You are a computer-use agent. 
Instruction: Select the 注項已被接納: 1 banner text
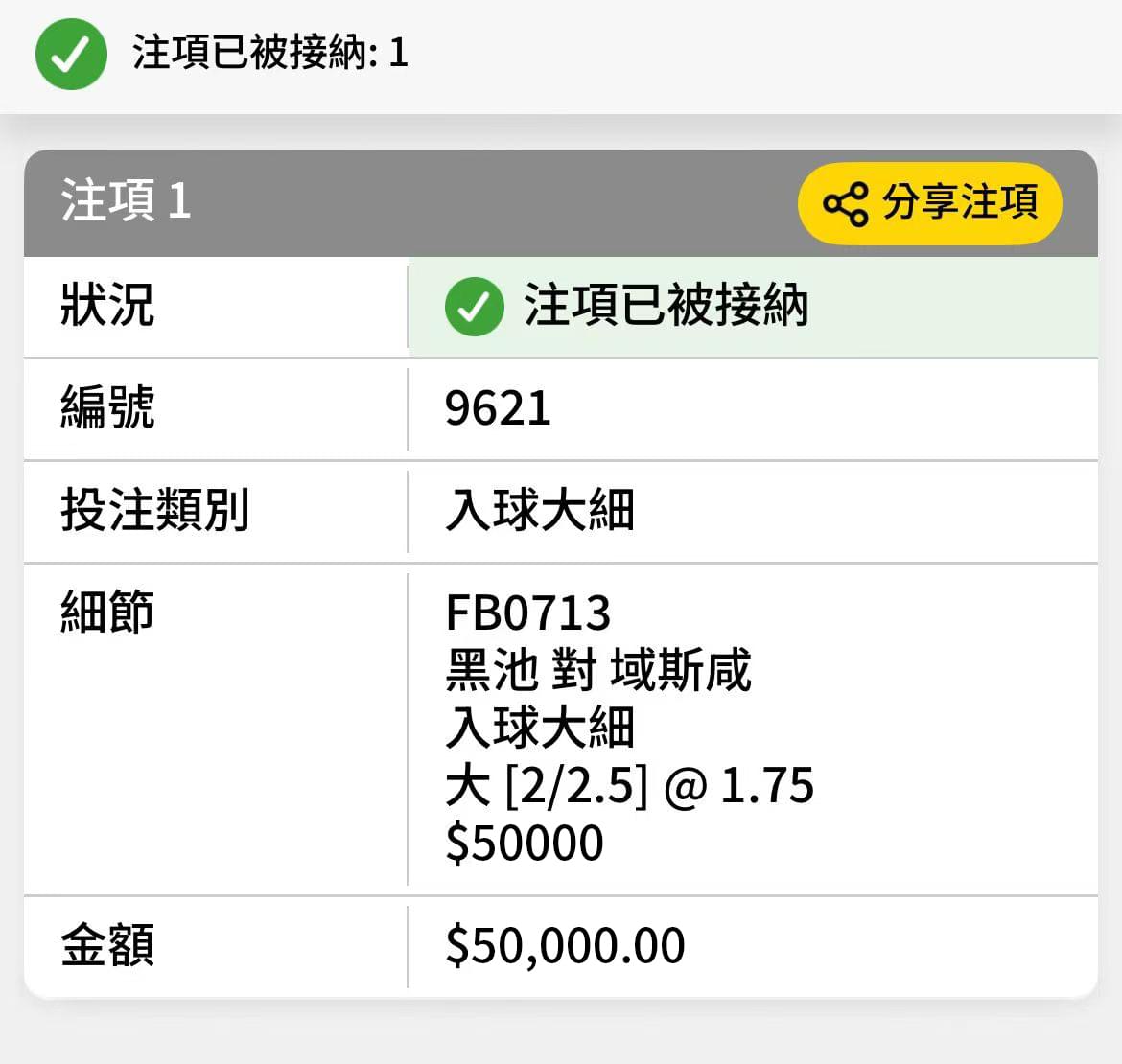click(270, 53)
